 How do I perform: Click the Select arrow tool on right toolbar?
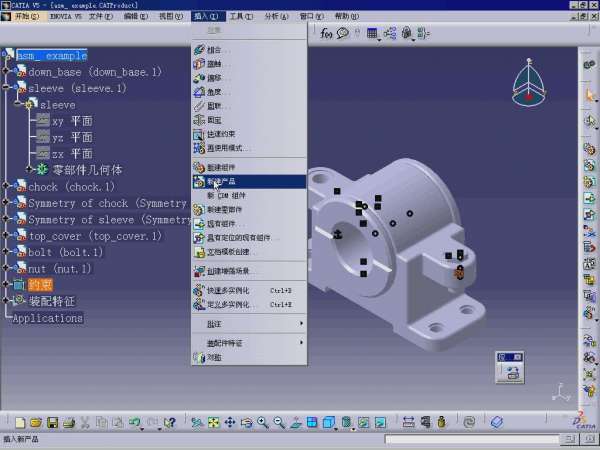pyautogui.click(x=590, y=95)
